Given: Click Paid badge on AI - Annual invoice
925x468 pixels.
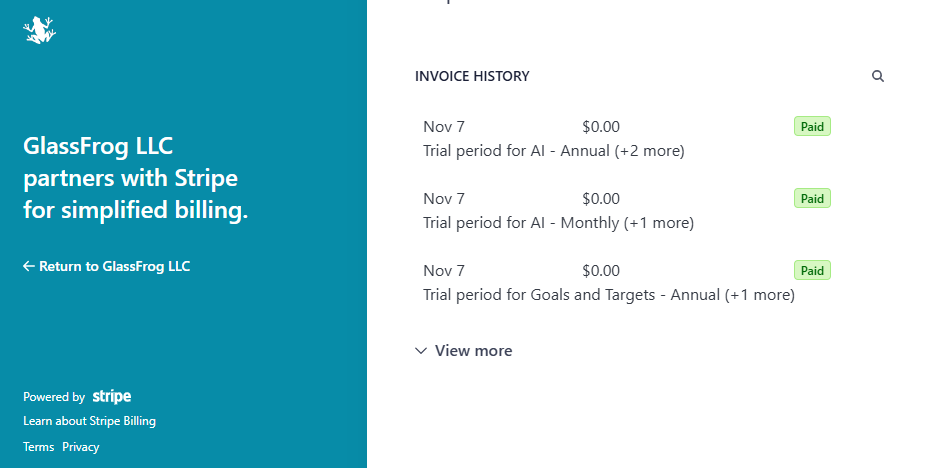Looking at the screenshot, I should pyautogui.click(x=812, y=127).
